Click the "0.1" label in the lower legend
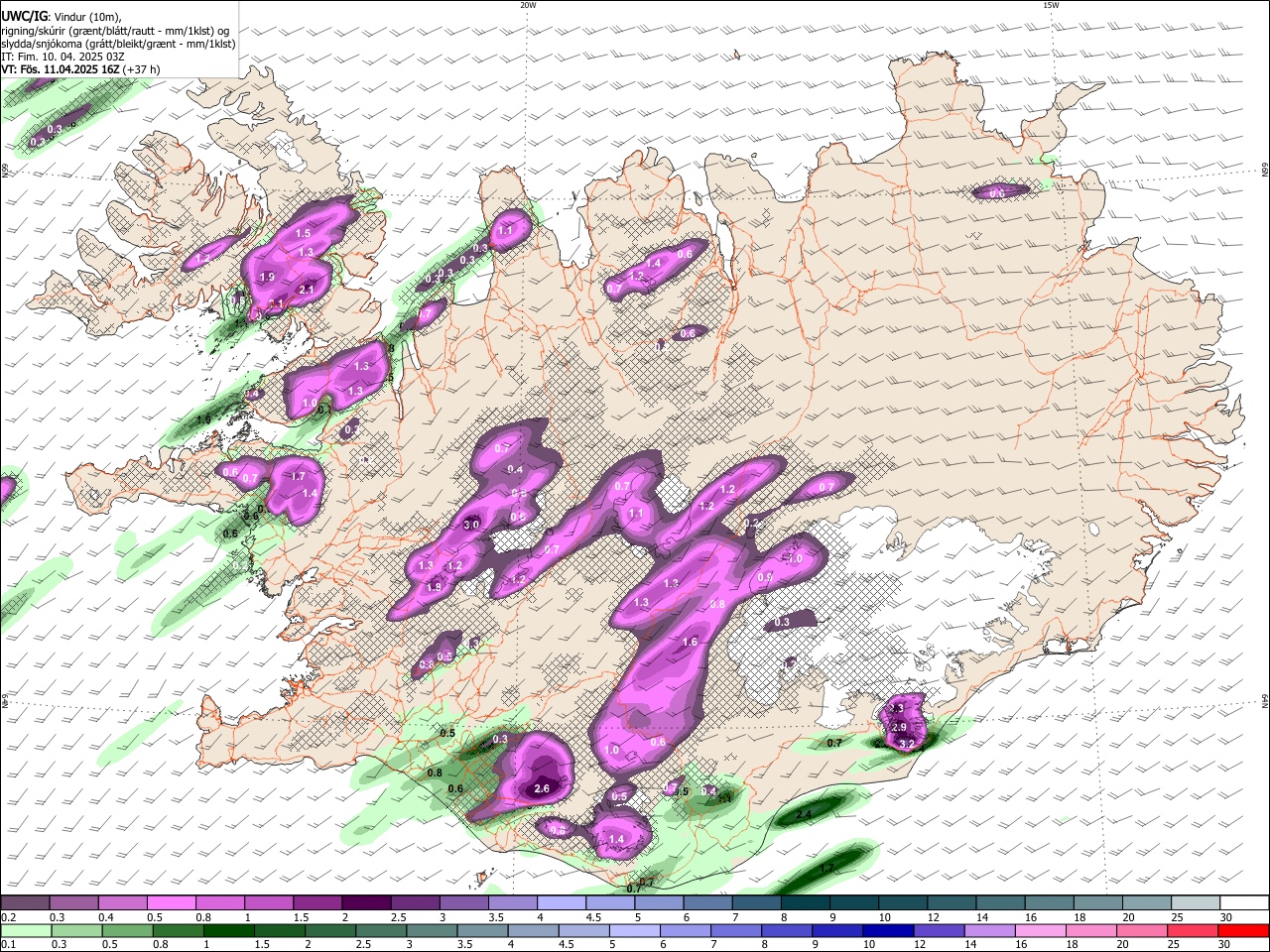Viewport: 1270px width, 952px height. (x=8, y=944)
